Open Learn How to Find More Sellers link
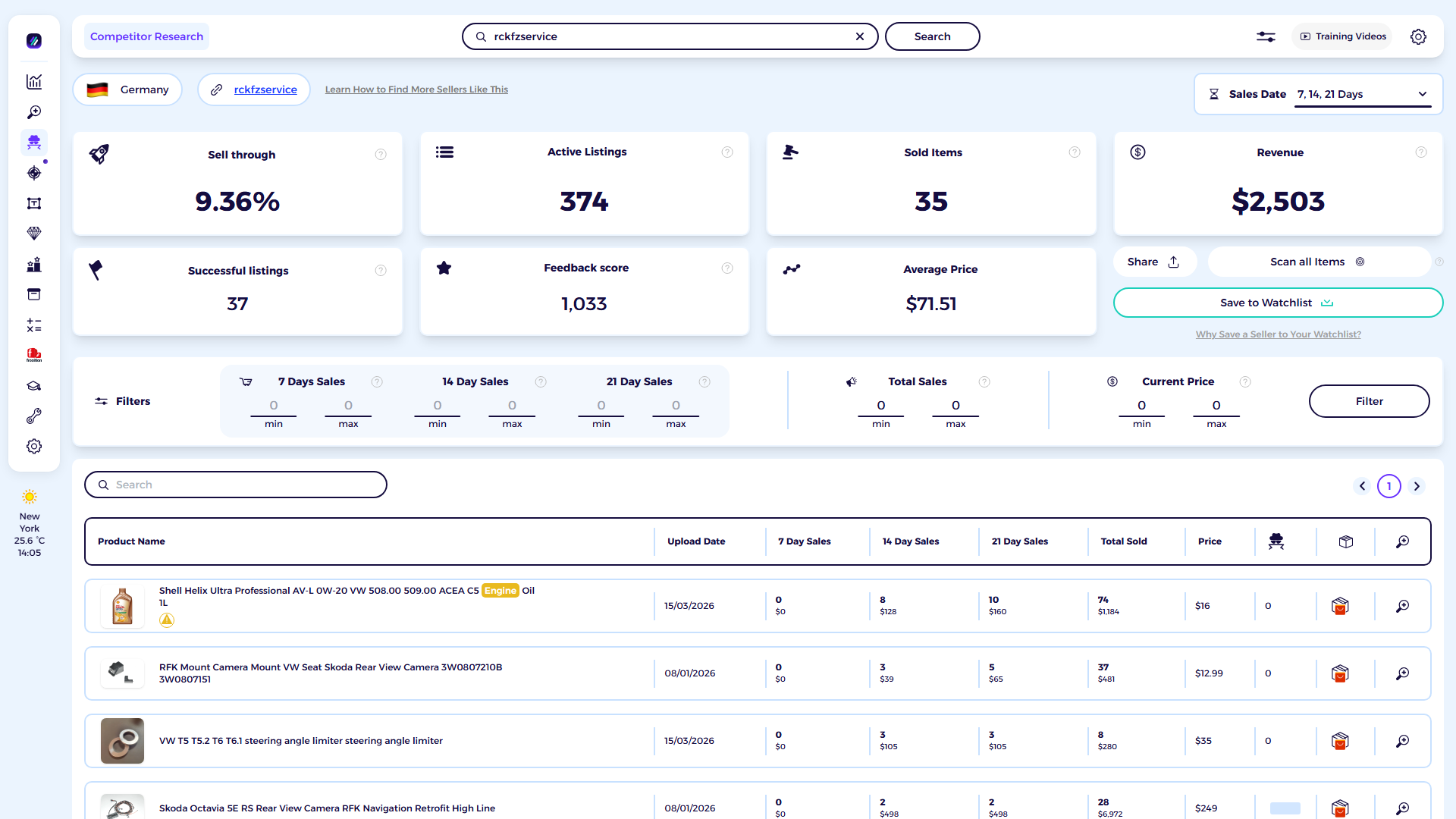 click(416, 89)
